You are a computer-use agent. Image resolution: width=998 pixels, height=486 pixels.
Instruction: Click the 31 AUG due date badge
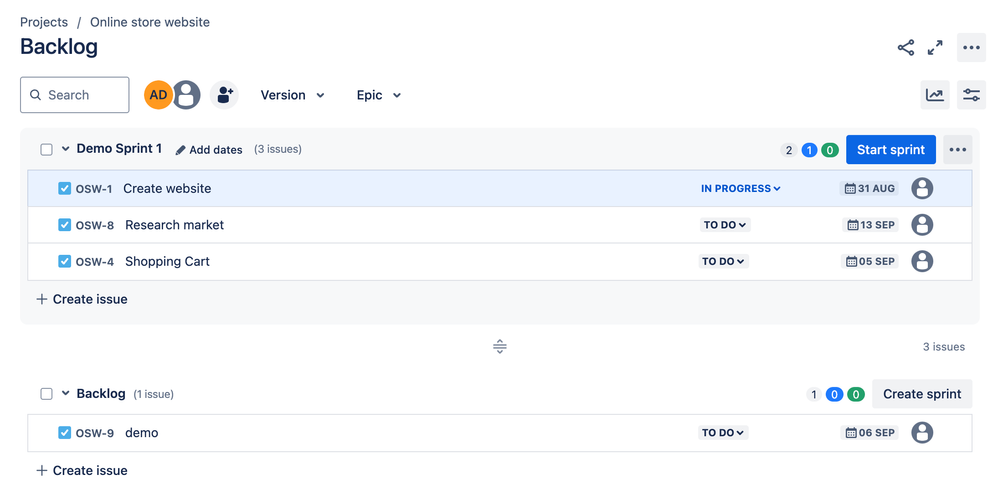click(869, 188)
